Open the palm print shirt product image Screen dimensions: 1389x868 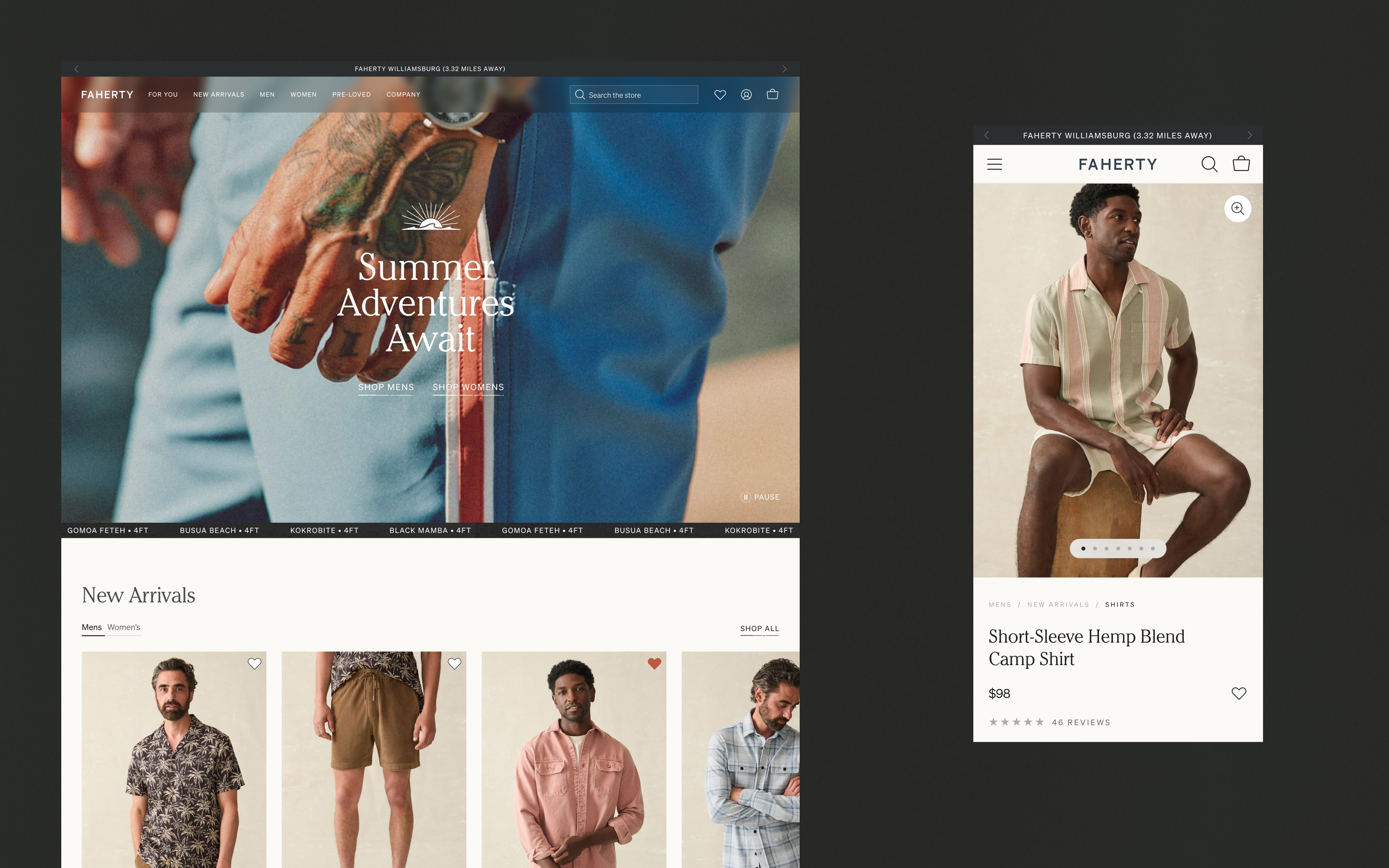(174, 759)
